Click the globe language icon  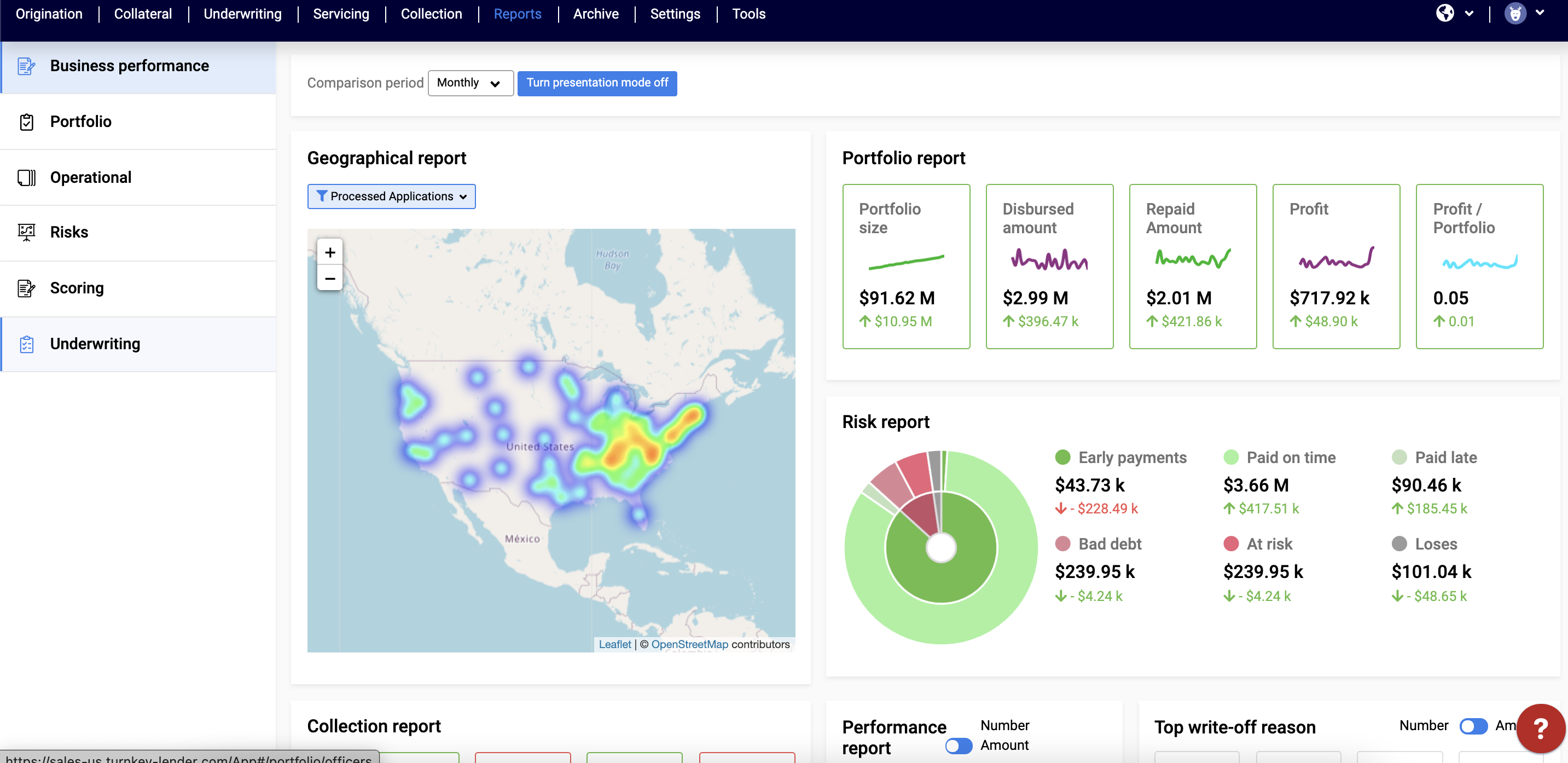1444,13
